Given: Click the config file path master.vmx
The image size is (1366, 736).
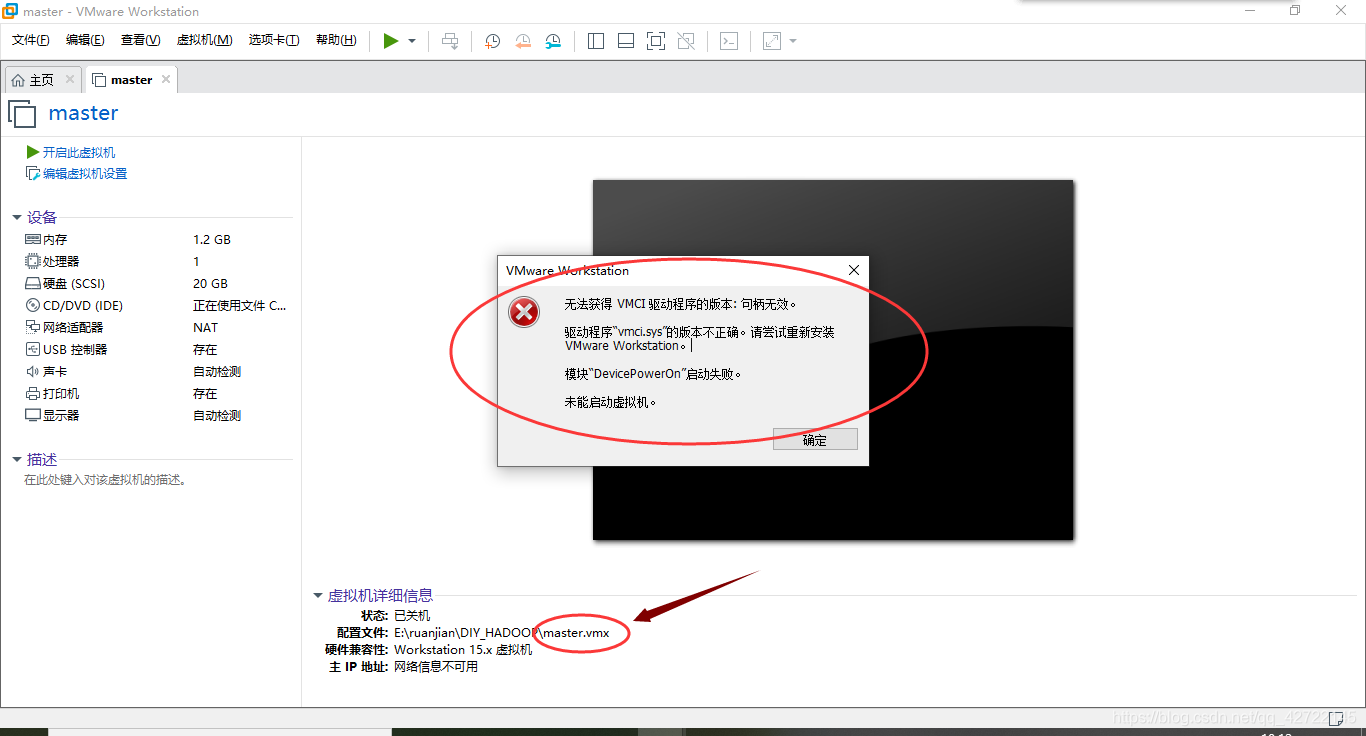Looking at the screenshot, I should coord(502,633).
